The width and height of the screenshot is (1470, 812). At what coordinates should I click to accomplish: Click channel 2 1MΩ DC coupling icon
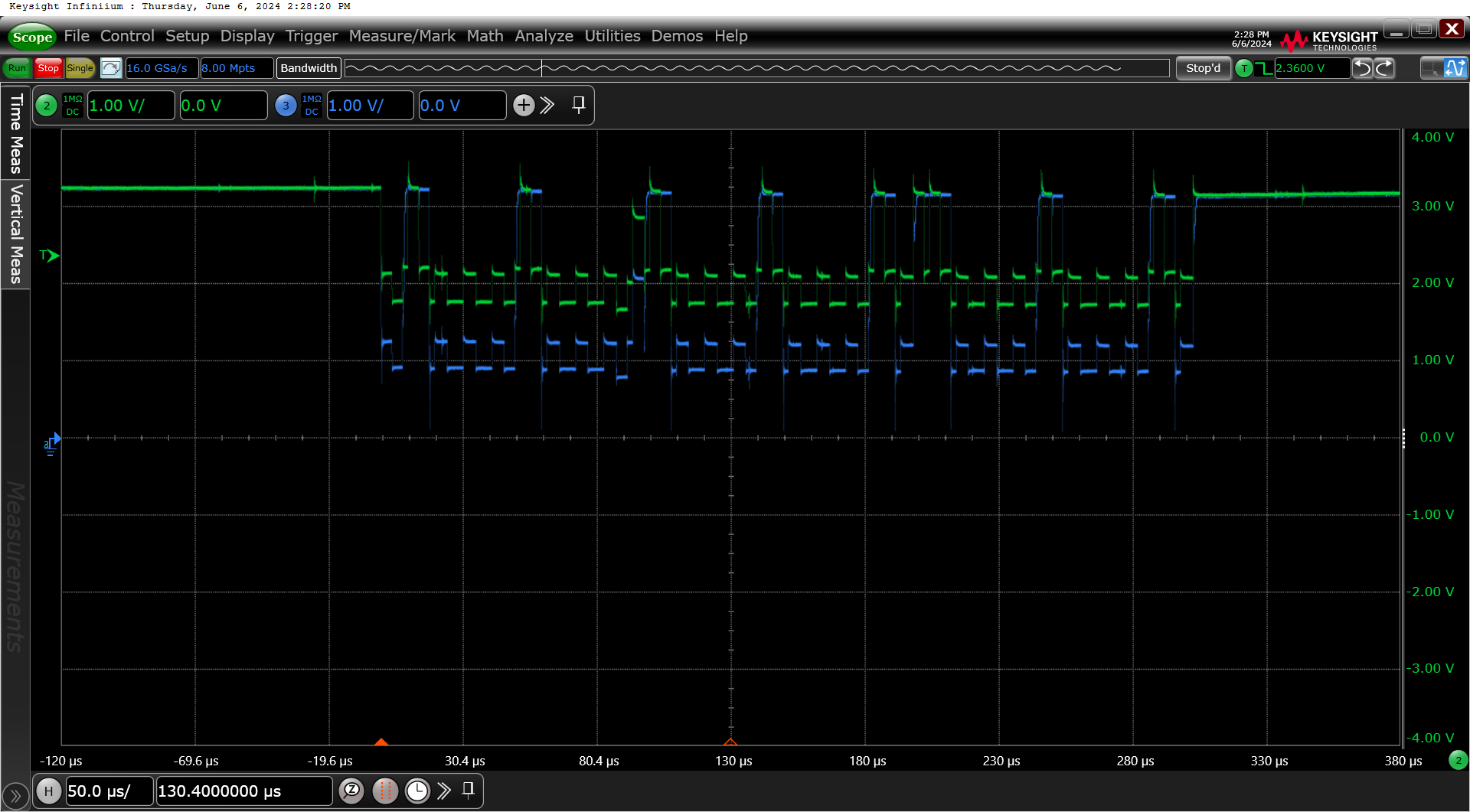[x=73, y=106]
